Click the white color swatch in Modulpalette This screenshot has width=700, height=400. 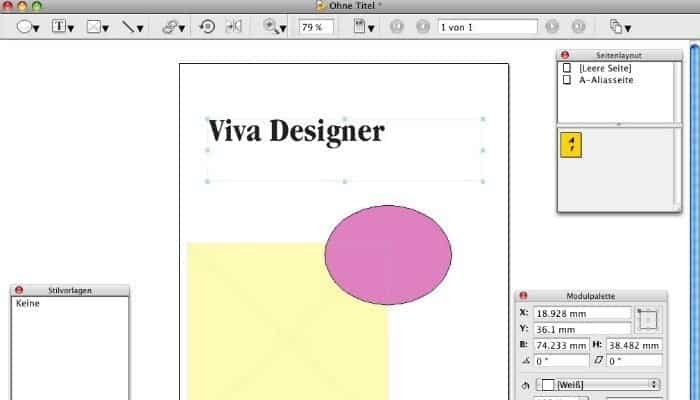[x=548, y=385]
